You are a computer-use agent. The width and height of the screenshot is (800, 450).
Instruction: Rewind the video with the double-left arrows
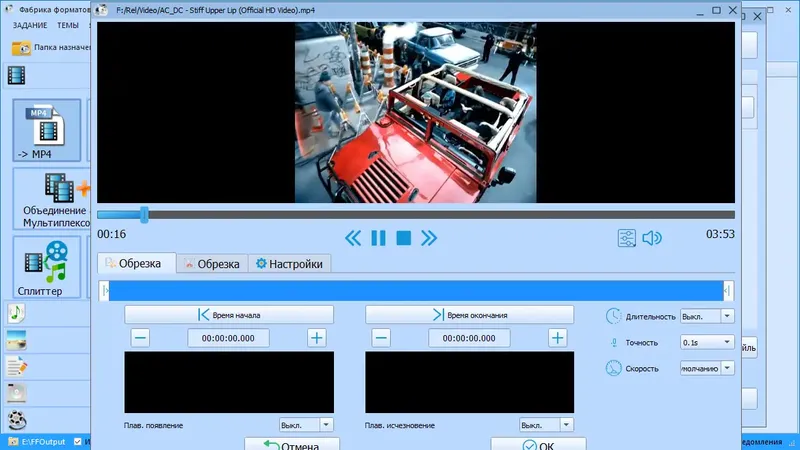353,238
